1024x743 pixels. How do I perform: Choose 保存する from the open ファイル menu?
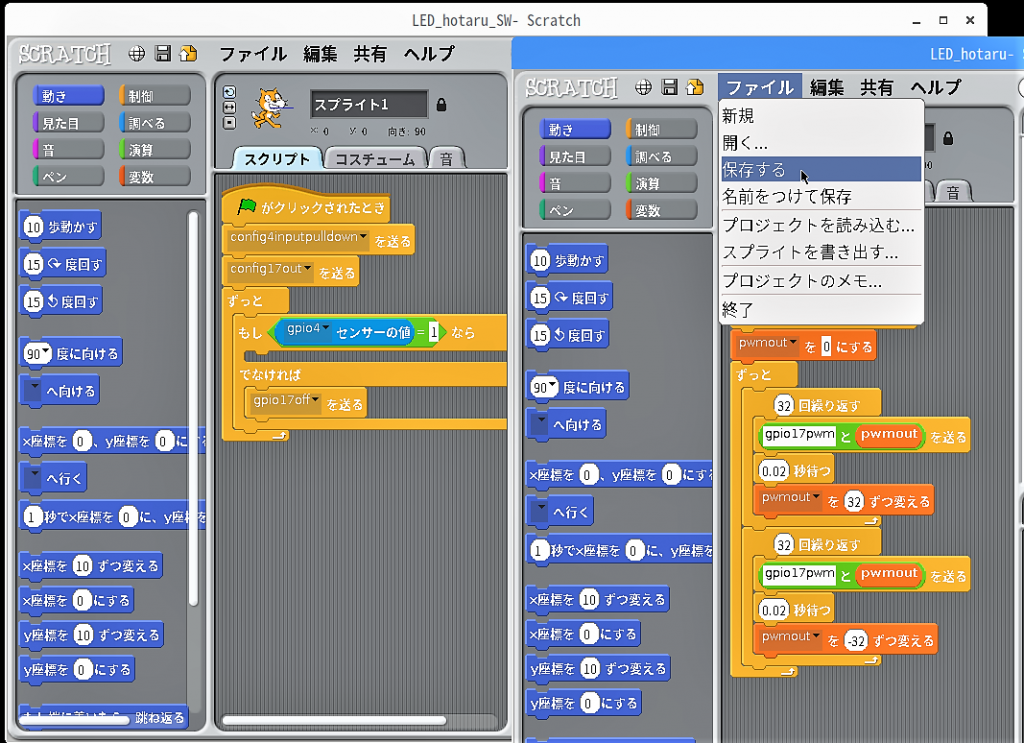click(x=821, y=170)
